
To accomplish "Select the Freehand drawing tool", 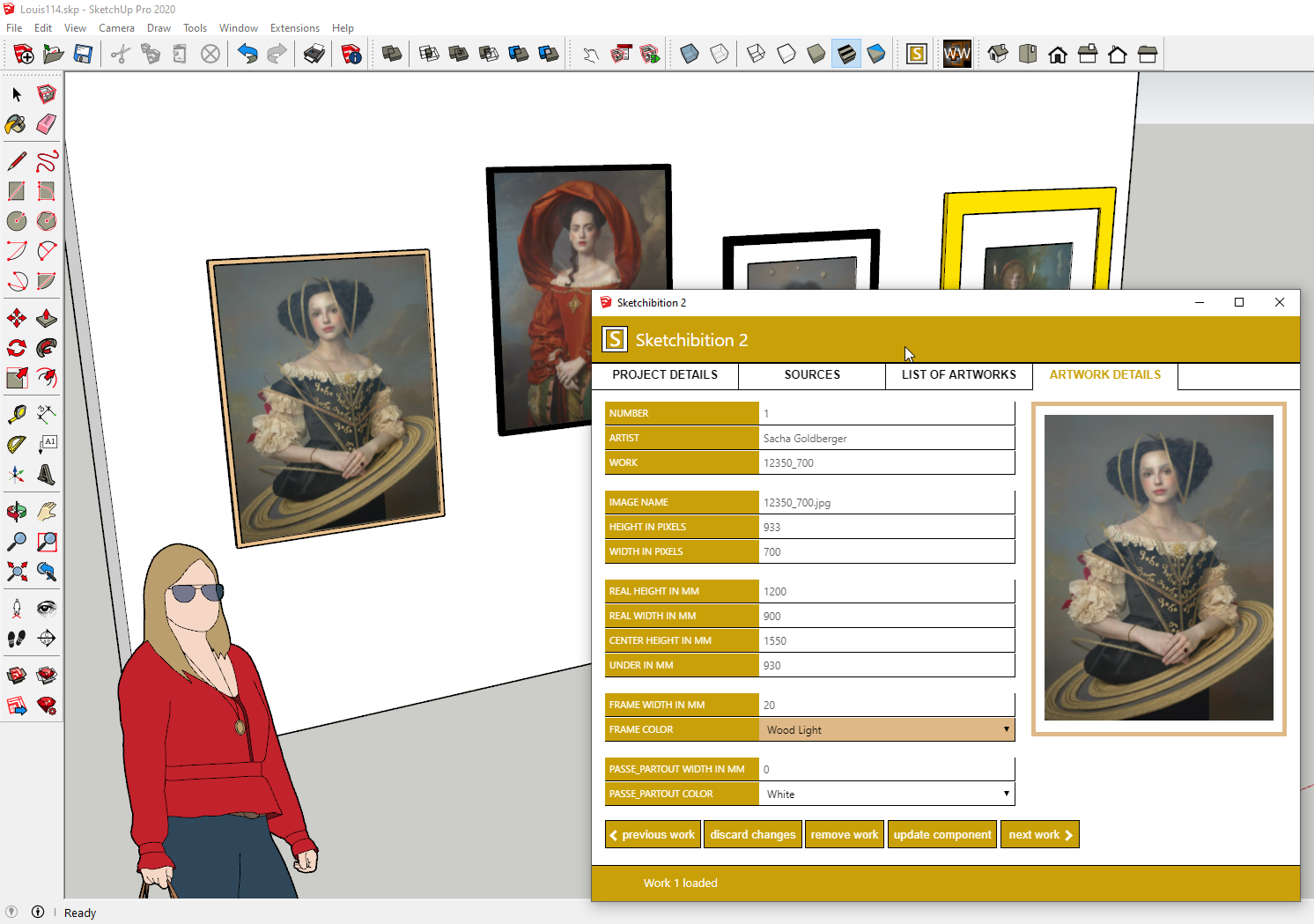I will pos(47,161).
